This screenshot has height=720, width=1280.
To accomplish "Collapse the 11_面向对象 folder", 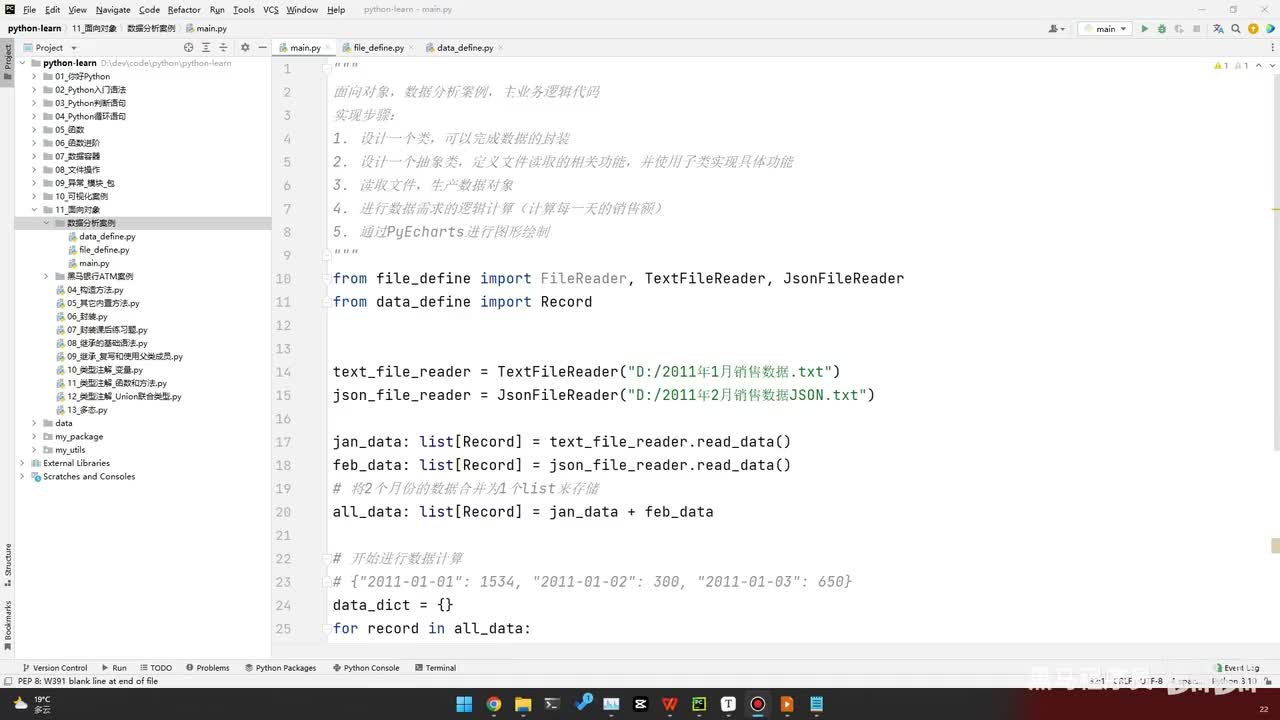I will point(34,210).
